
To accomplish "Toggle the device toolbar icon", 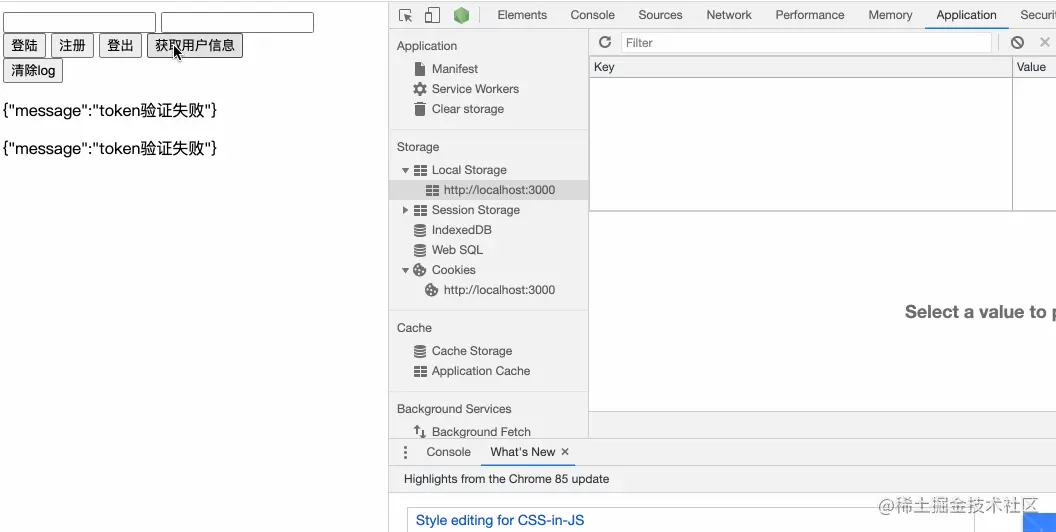I will 432,15.
